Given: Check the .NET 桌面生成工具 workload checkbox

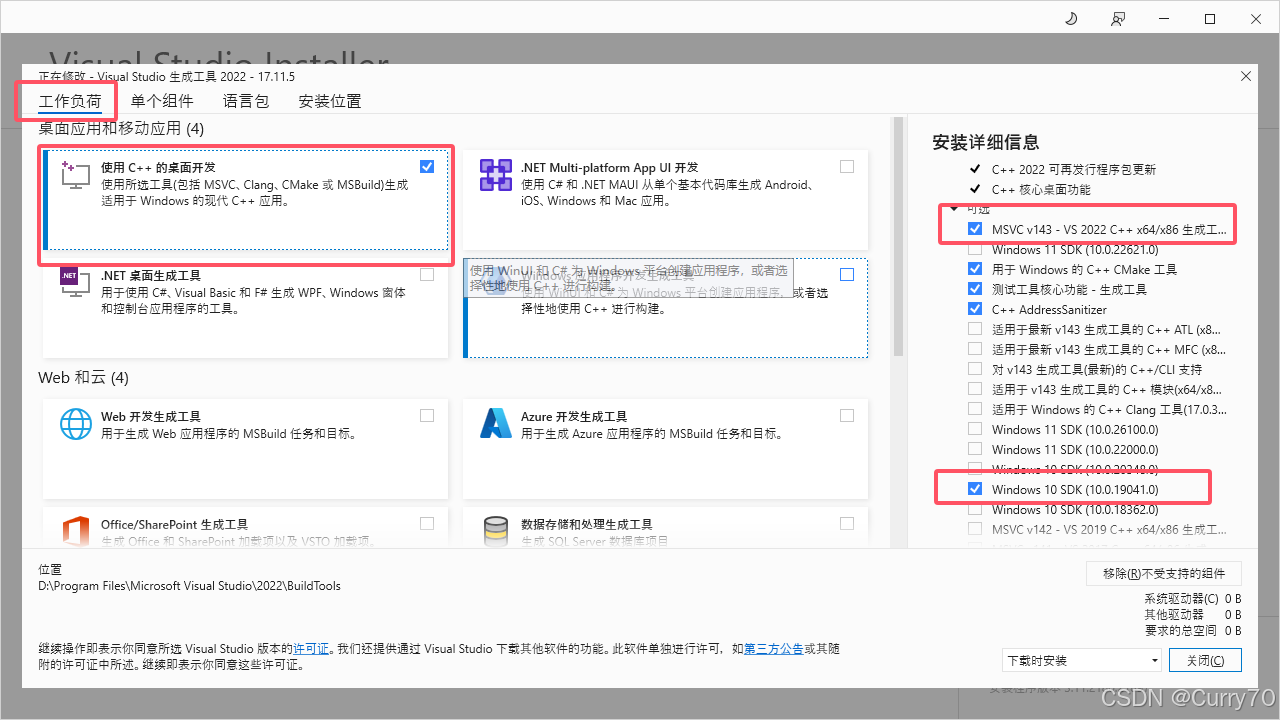Looking at the screenshot, I should point(427,274).
